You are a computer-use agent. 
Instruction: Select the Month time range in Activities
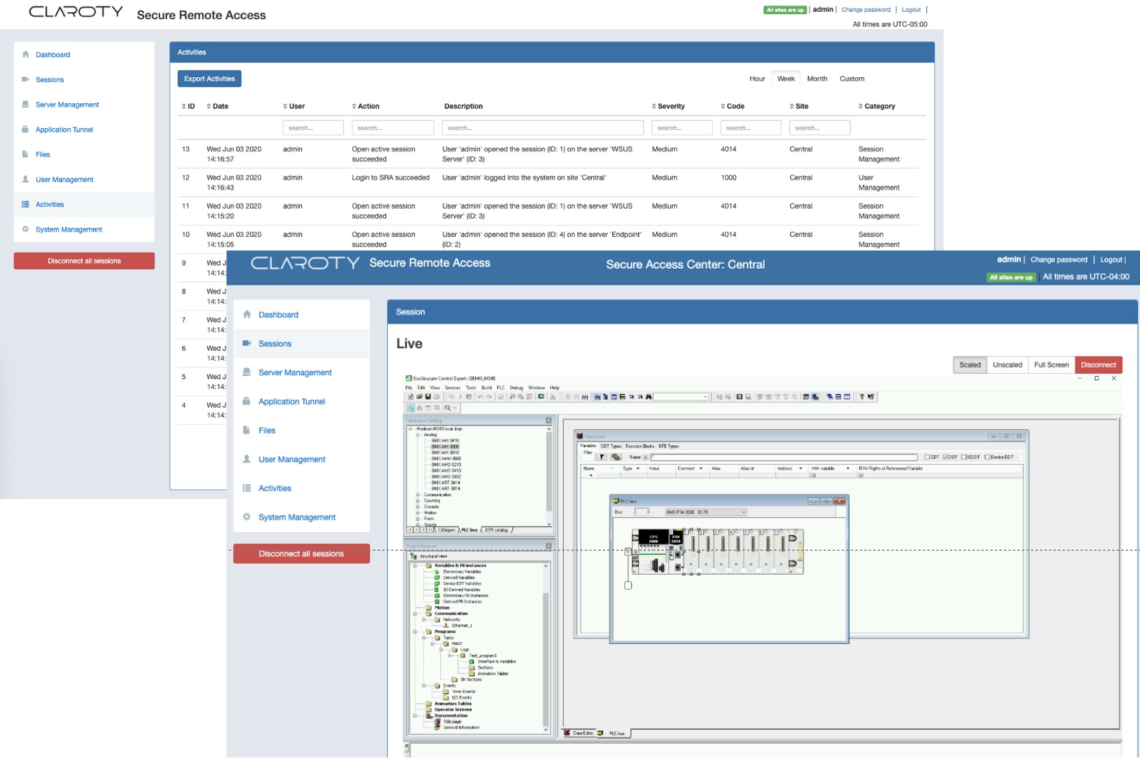click(816, 78)
